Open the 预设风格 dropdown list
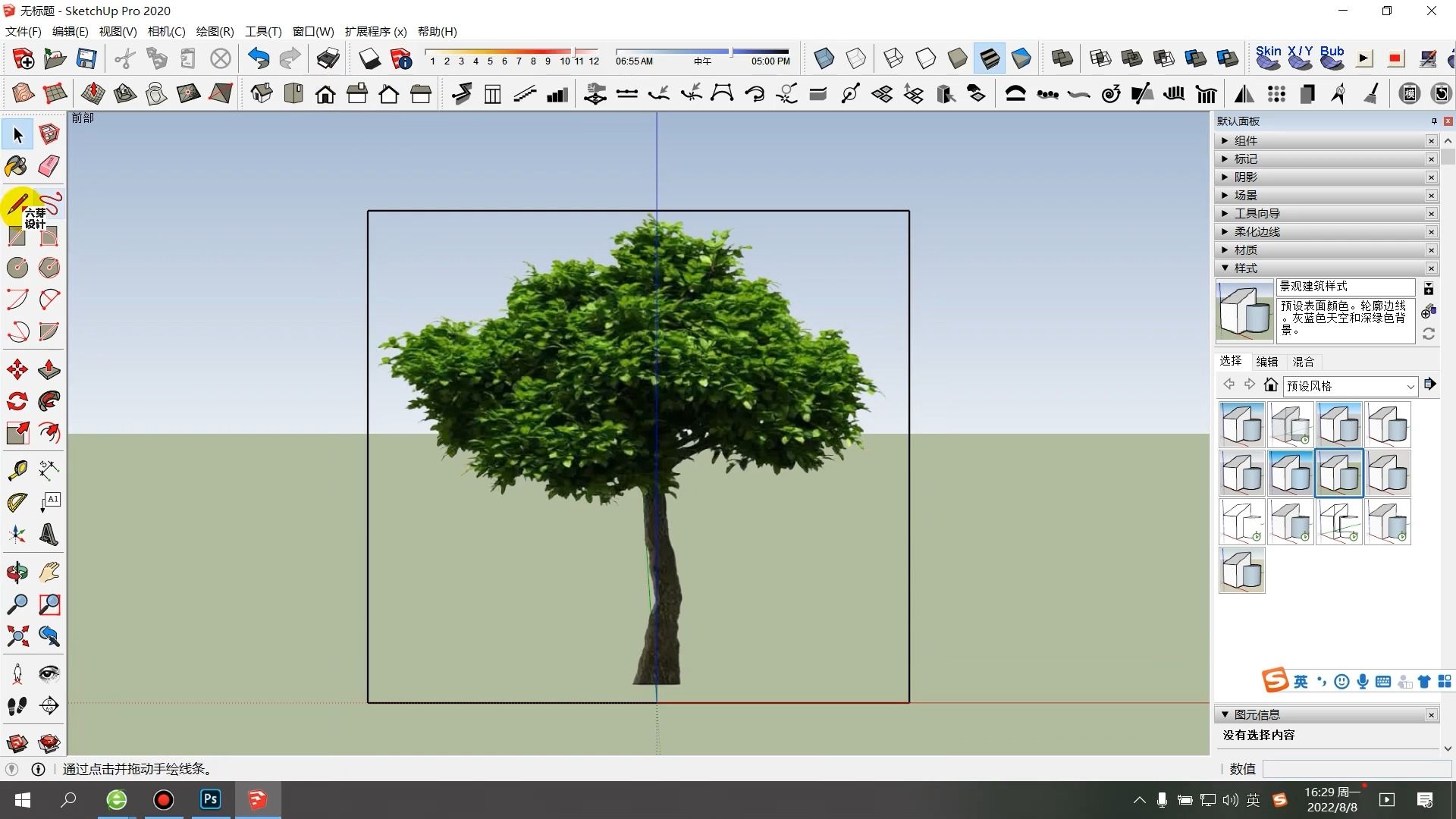The height and width of the screenshot is (819, 1456). [x=1410, y=387]
